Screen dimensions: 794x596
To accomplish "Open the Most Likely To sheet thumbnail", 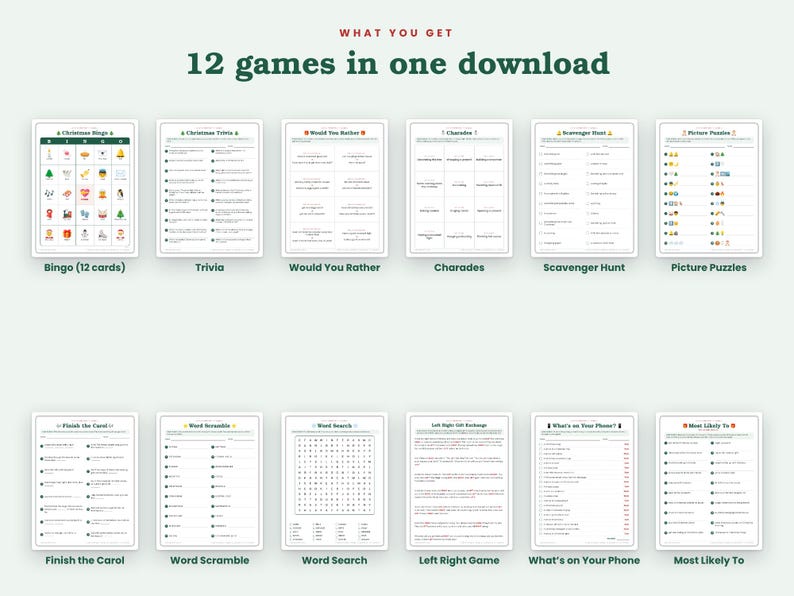I will (x=709, y=481).
